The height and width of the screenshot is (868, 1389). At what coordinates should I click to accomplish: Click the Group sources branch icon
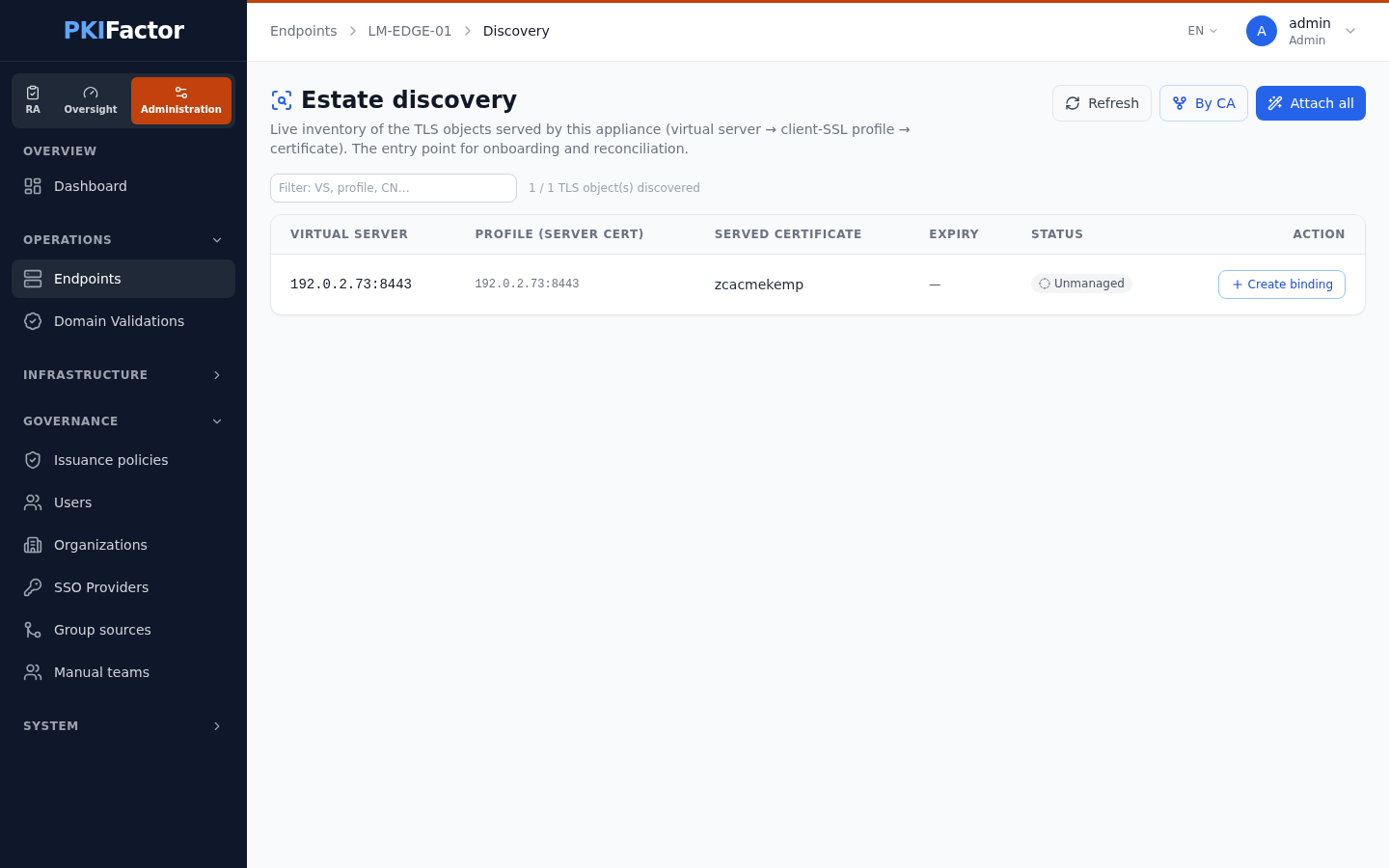33,630
